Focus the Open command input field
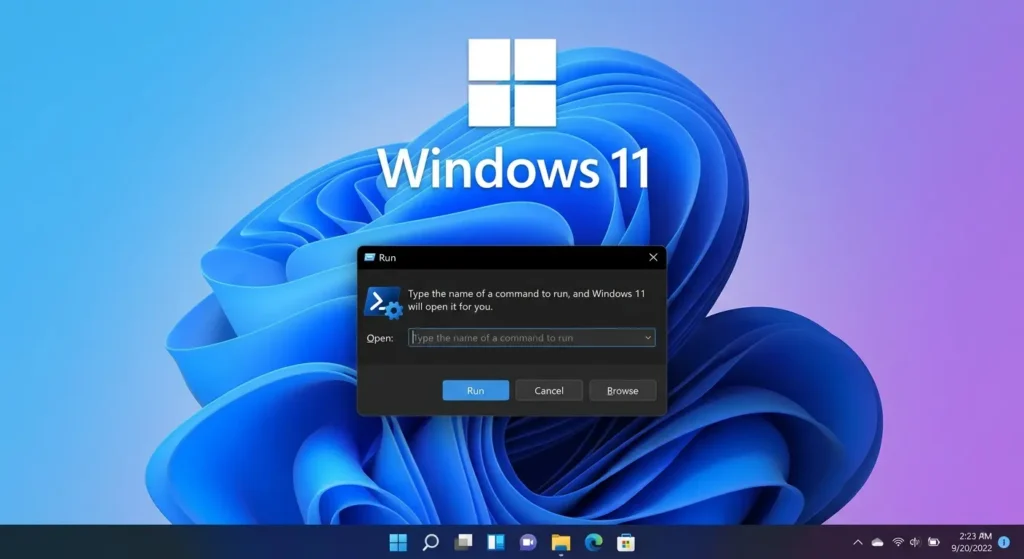The image size is (1024, 559). pos(532,338)
